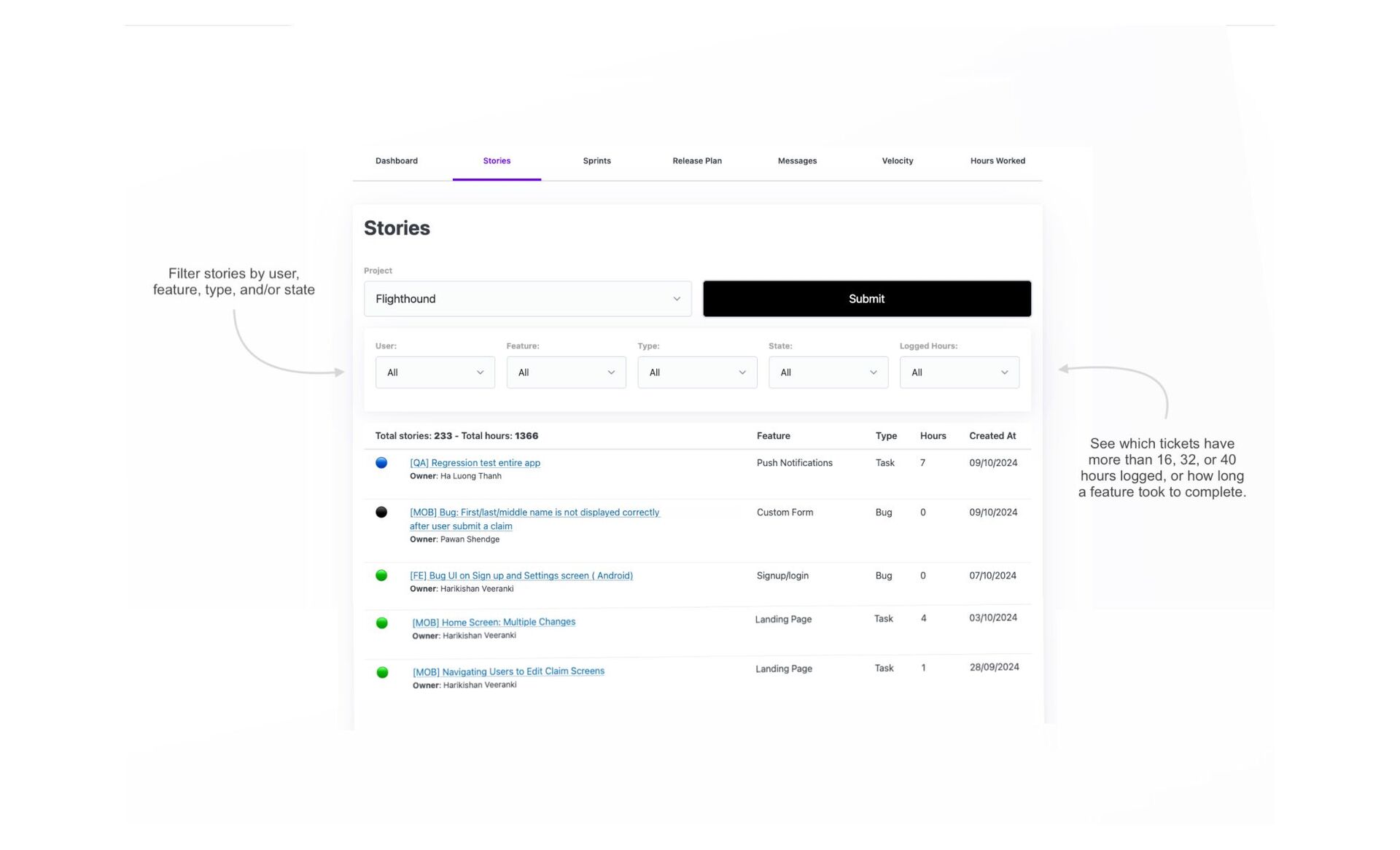Click the Type column header
Viewport: 1400px width, 850px height.
coord(886,436)
